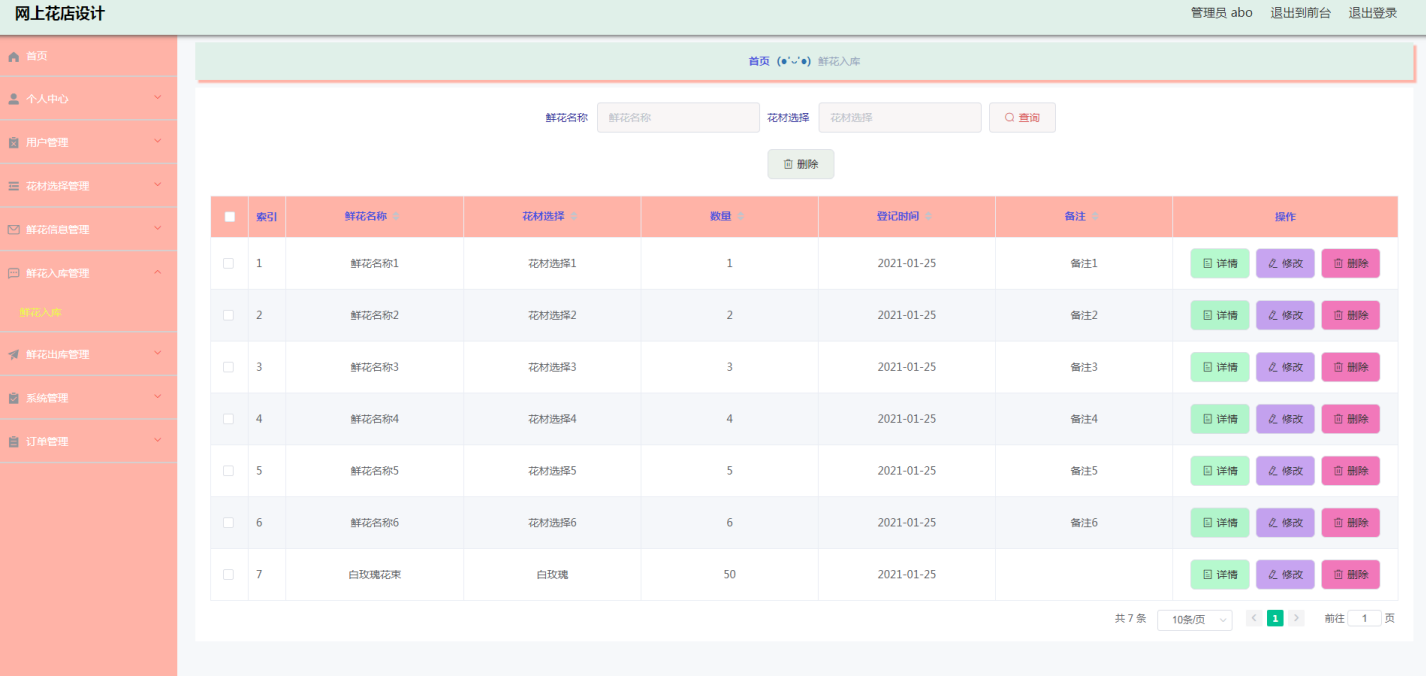Expand the 个人中心 chevron
The width and height of the screenshot is (1426, 676).
coord(158,98)
